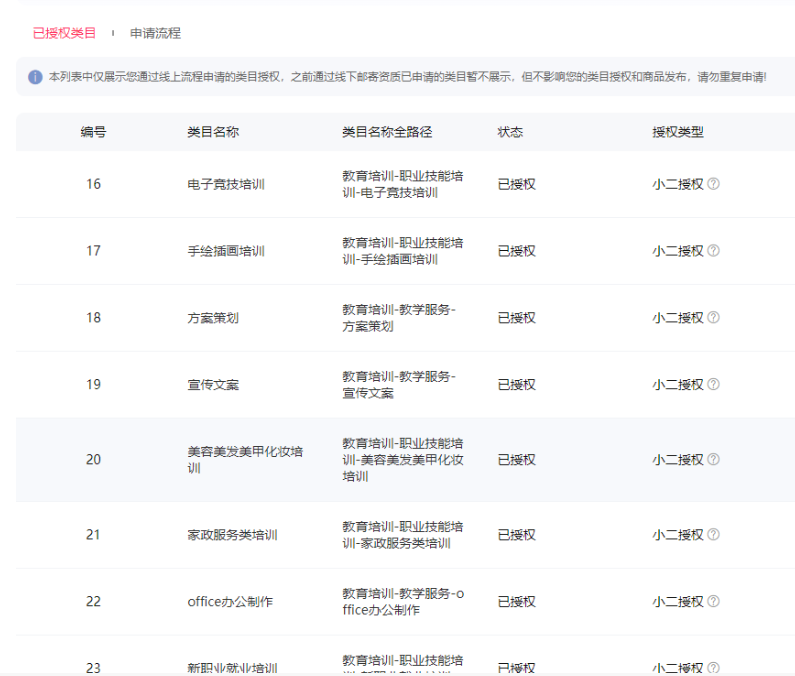Viewport: 795px width, 676px height.
Task: Click help icon in 美容美发美甲化妆培训 row
Action: 713,460
